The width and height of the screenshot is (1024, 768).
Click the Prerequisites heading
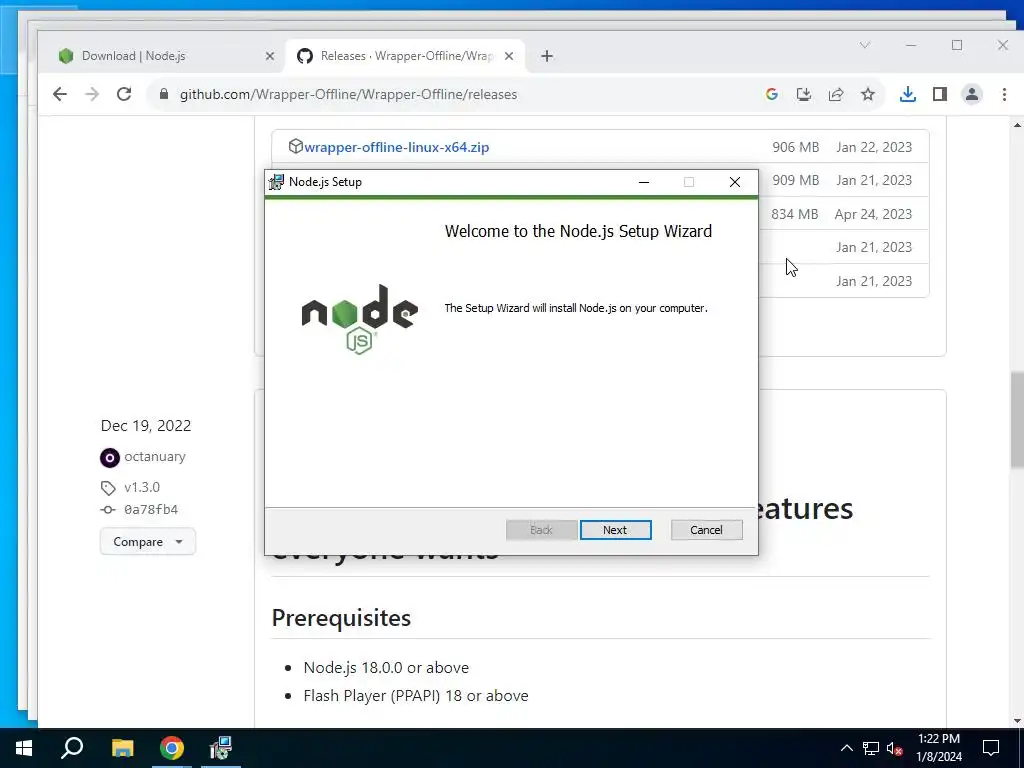(x=341, y=618)
